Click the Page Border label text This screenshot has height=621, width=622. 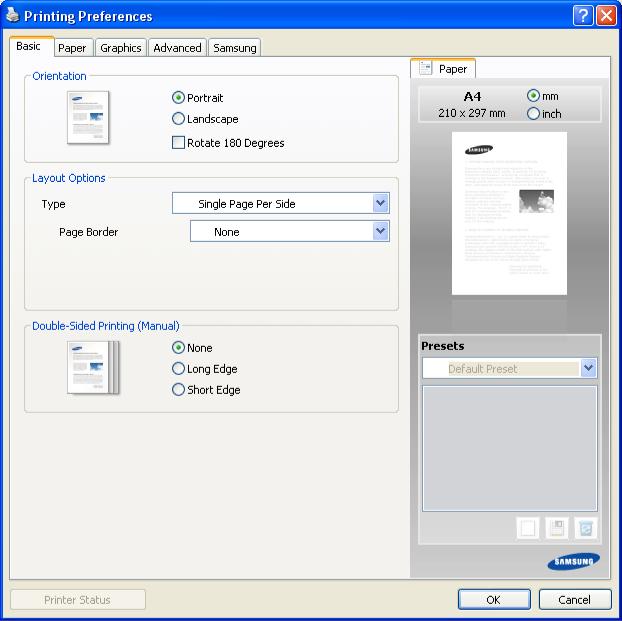pyautogui.click(x=88, y=232)
